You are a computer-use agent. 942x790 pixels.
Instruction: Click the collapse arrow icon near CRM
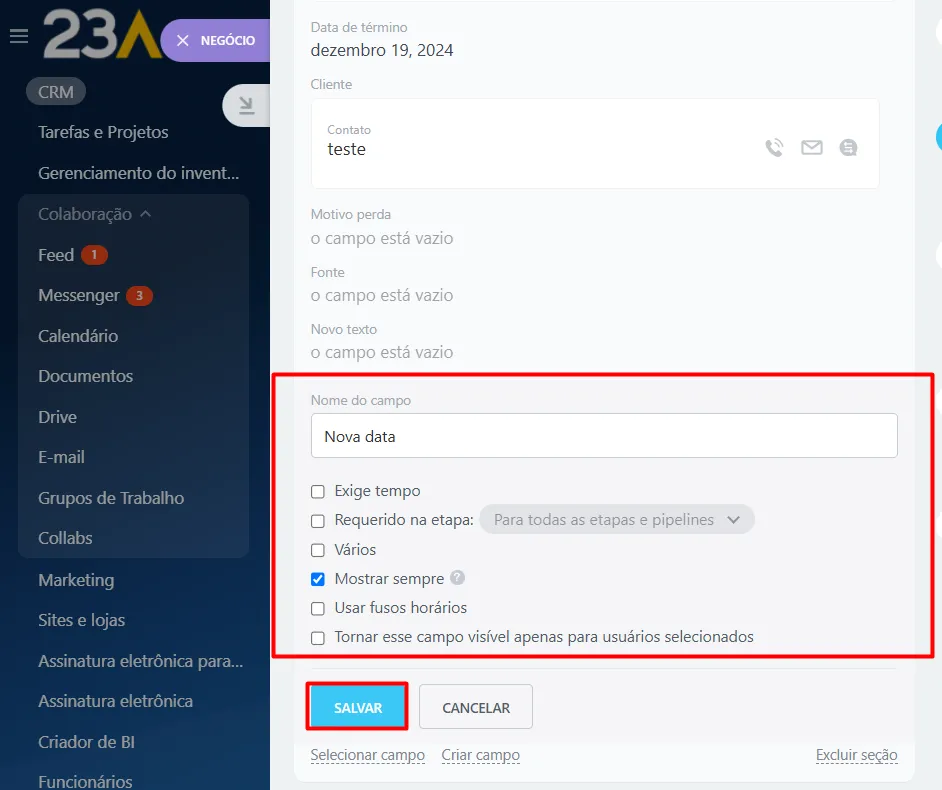click(x=245, y=103)
